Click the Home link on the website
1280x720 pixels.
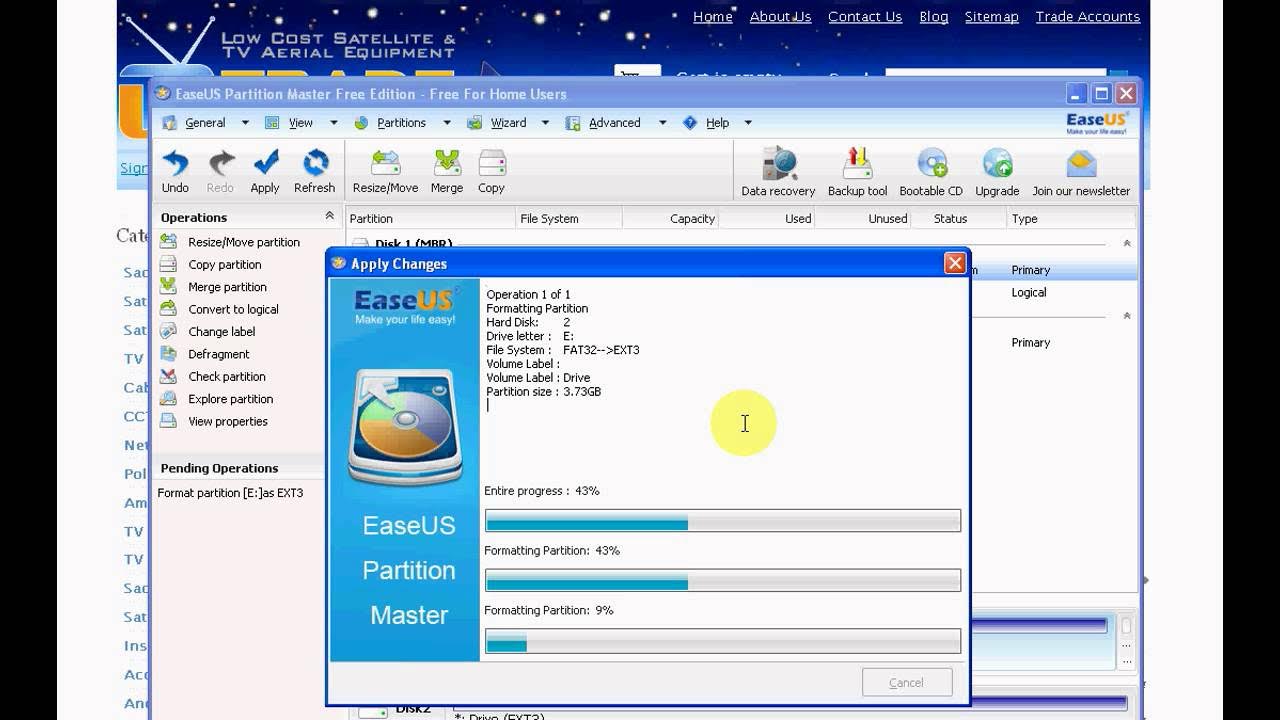coord(713,17)
